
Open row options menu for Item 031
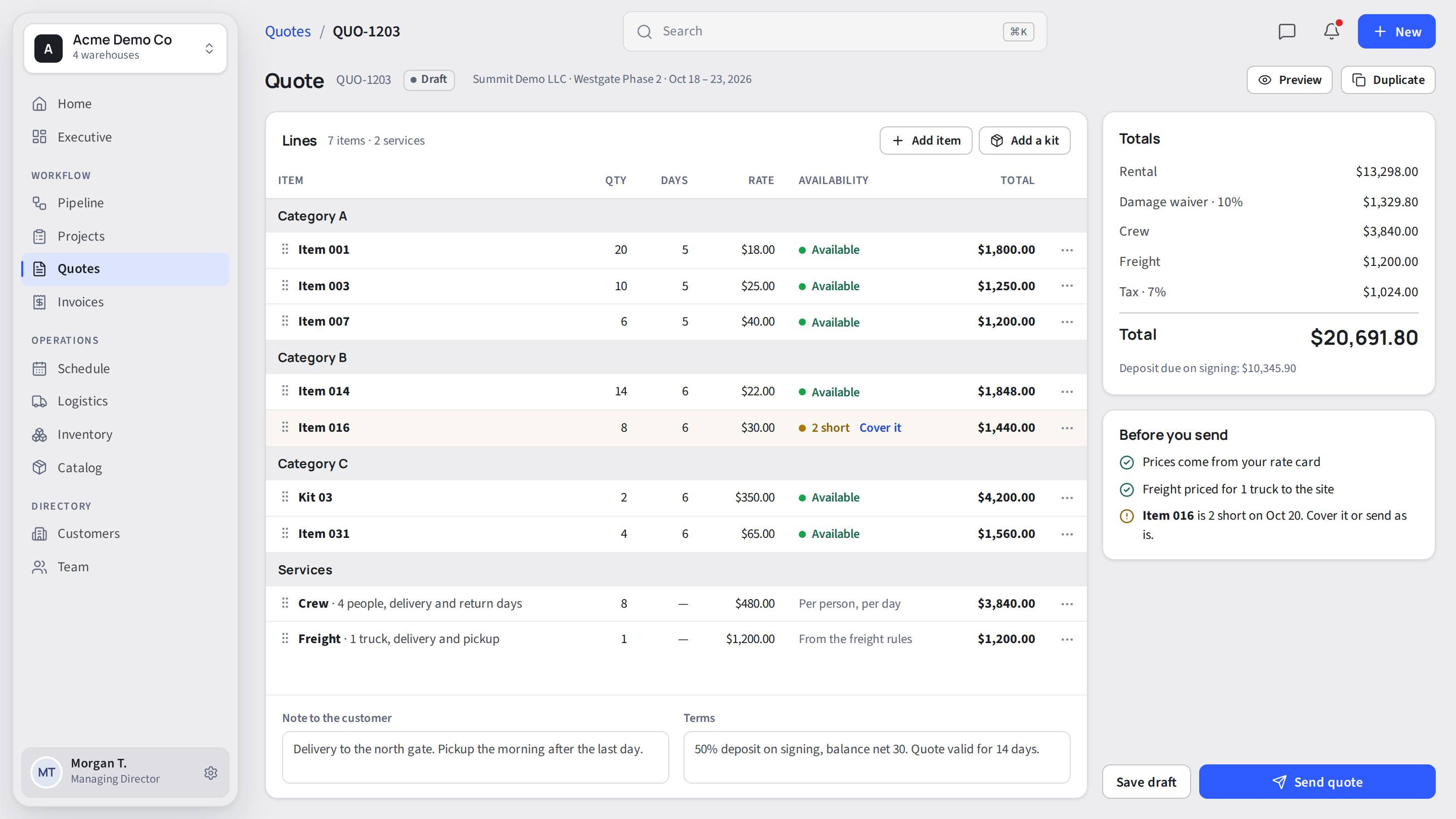click(1067, 534)
